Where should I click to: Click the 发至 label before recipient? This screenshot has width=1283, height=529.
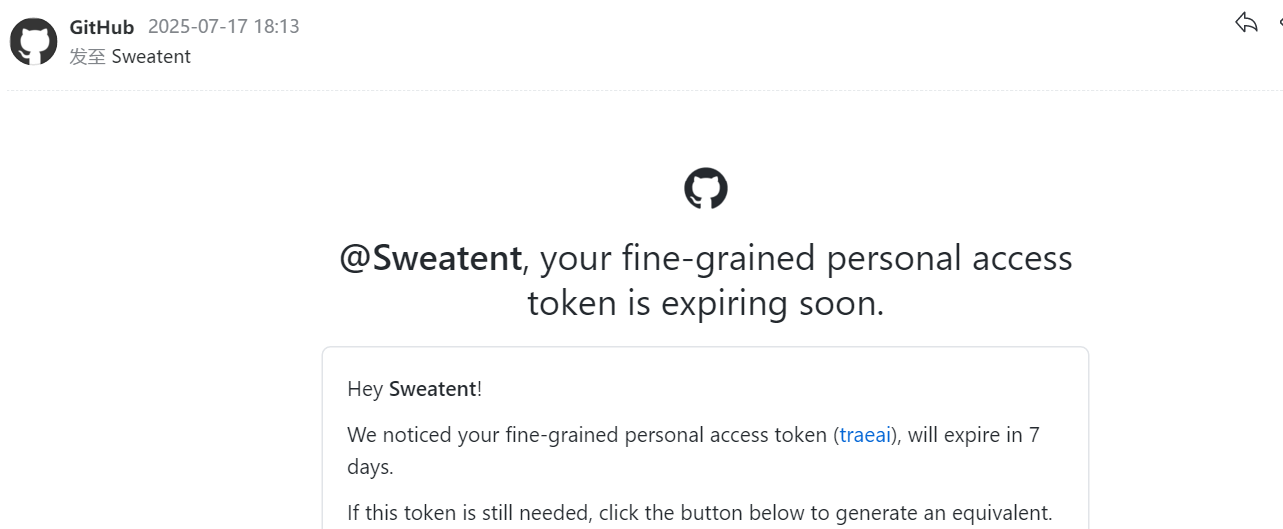point(88,57)
